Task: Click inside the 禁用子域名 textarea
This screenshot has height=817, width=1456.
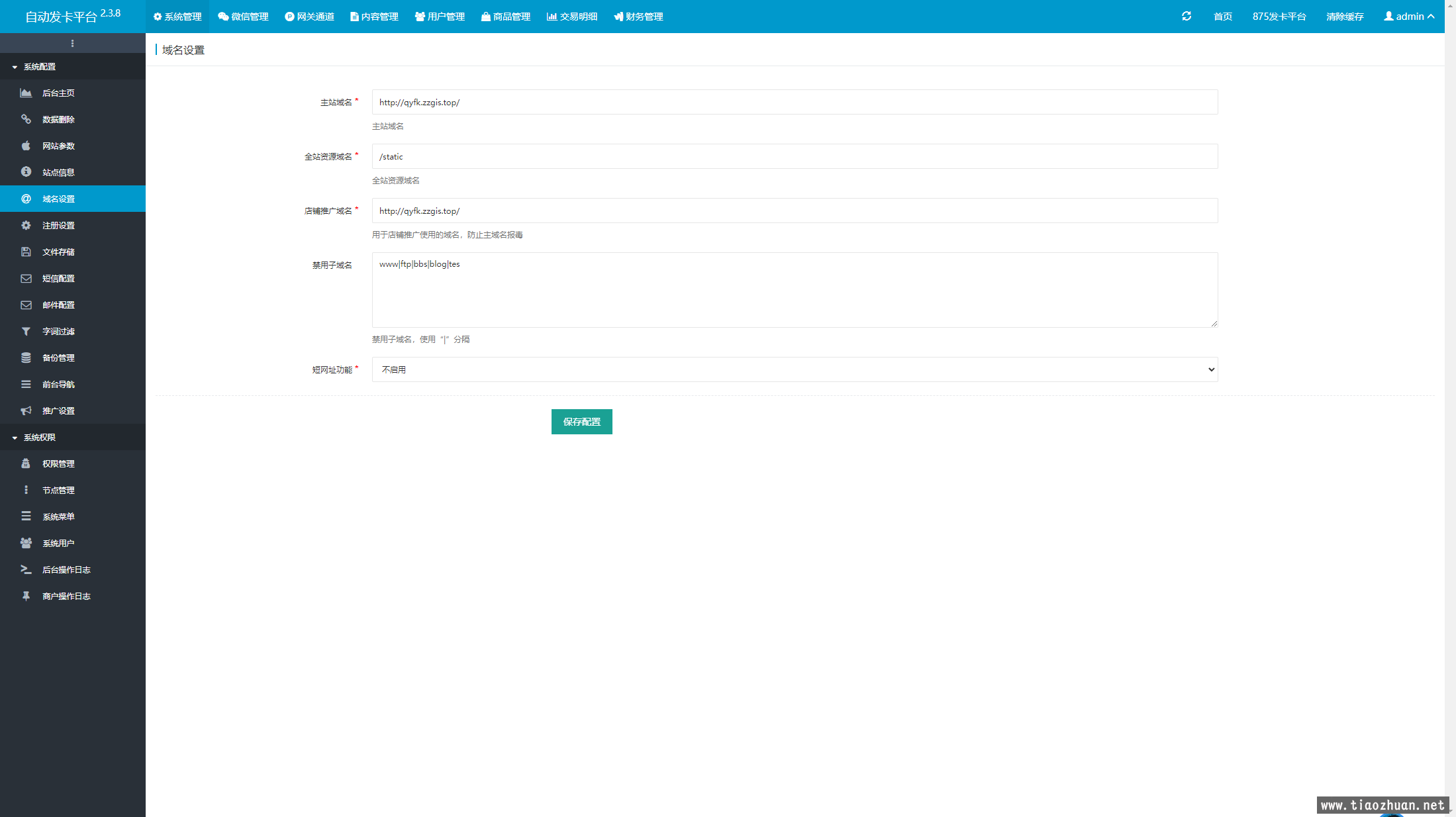Action: [795, 290]
